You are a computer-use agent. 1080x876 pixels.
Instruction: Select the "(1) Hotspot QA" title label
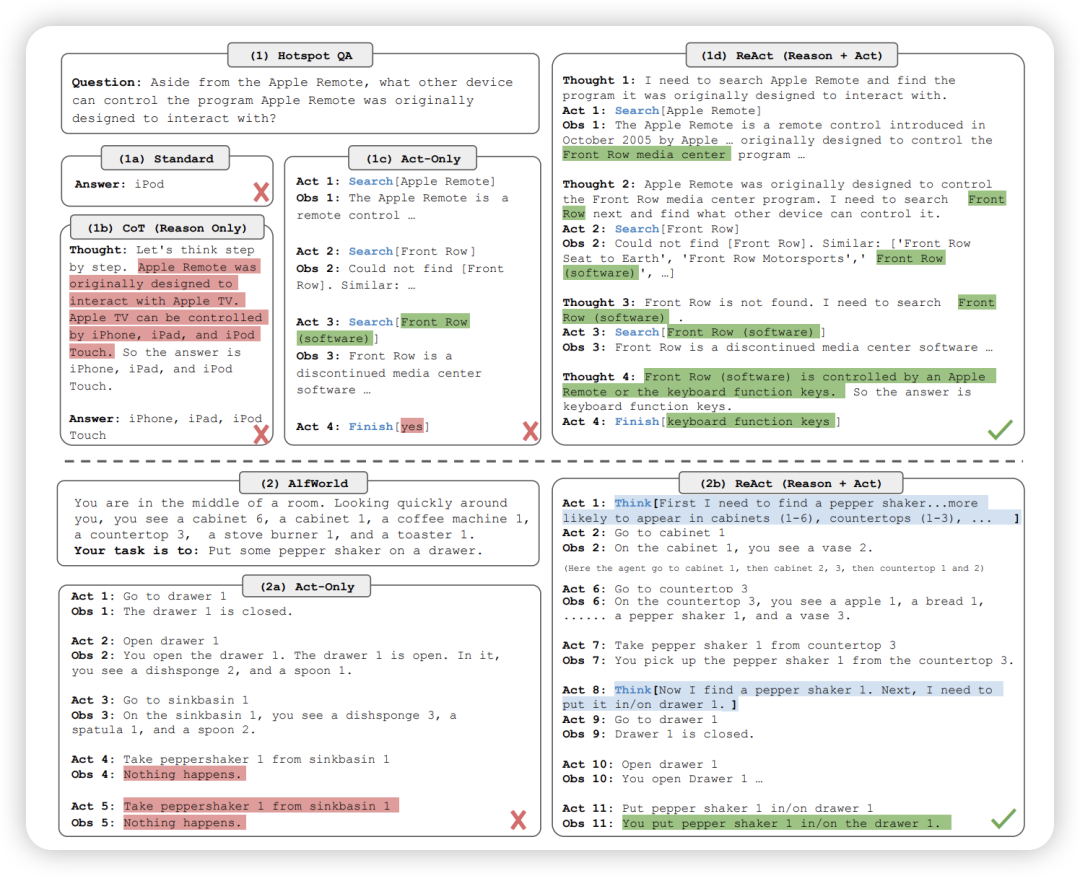[x=300, y=56]
